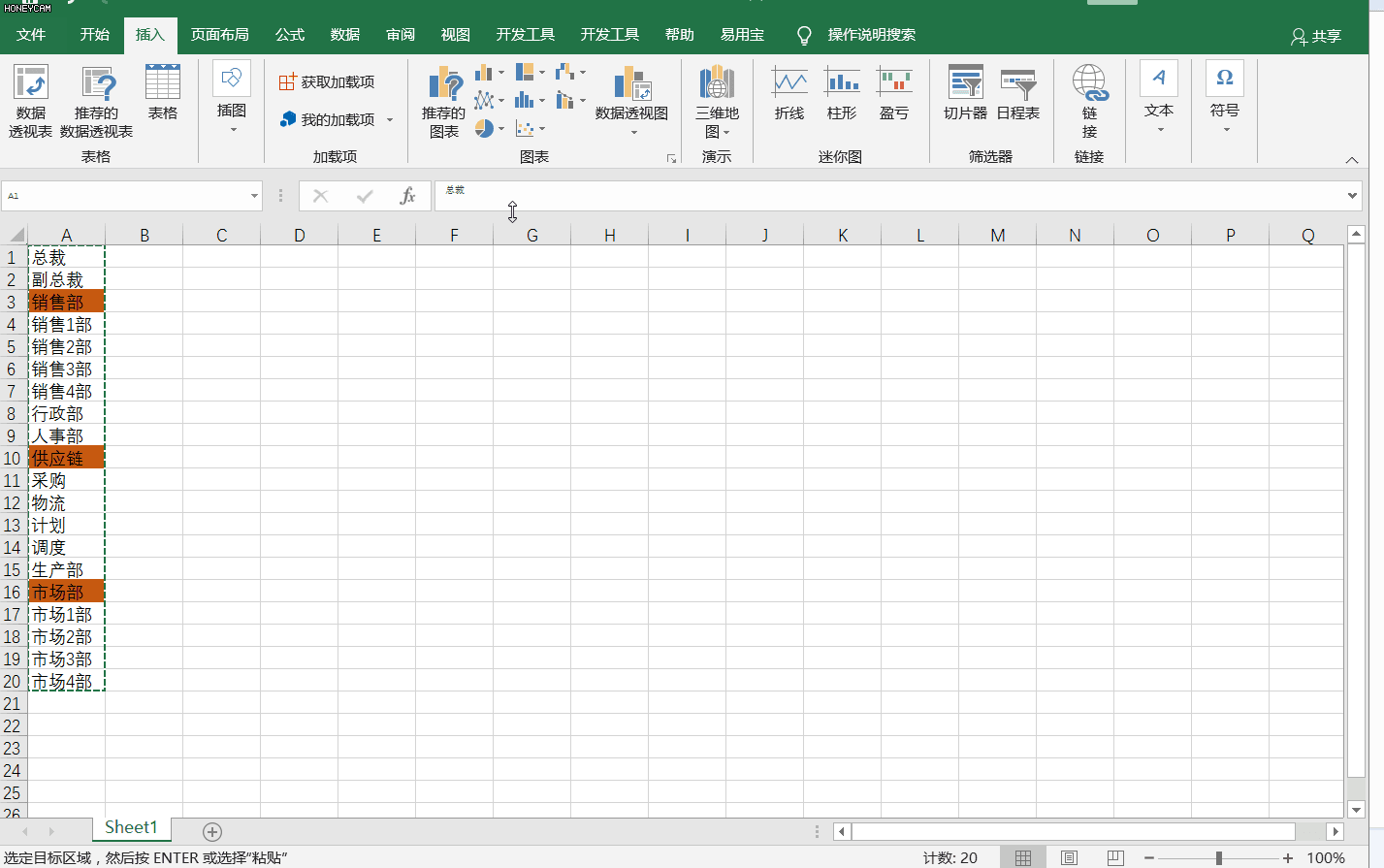The width and height of the screenshot is (1384, 868).
Task: Open the 插图 illustrations menu
Action: click(x=232, y=97)
